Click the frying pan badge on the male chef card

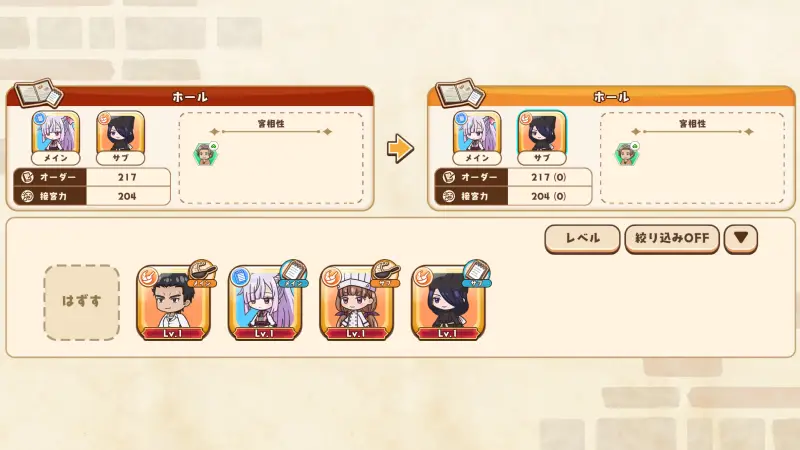click(203, 273)
